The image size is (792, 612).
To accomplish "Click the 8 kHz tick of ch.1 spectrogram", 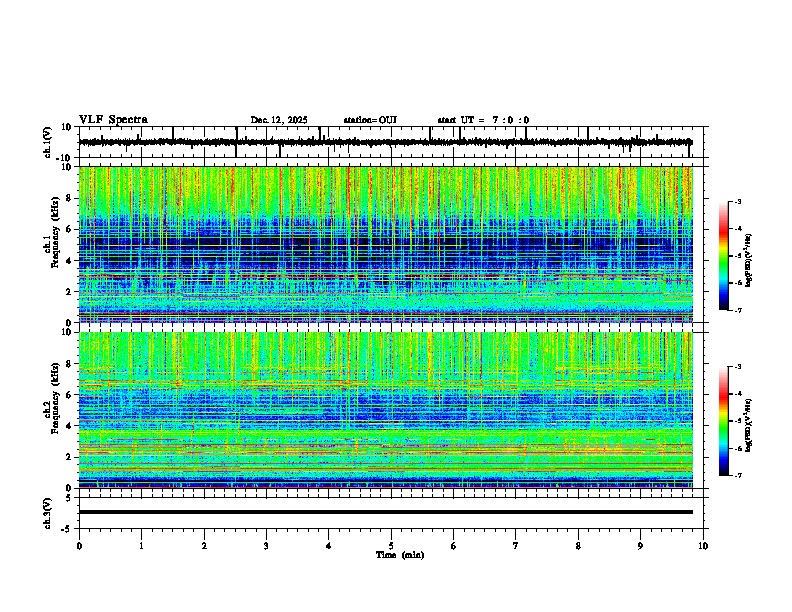I will 70,198.
